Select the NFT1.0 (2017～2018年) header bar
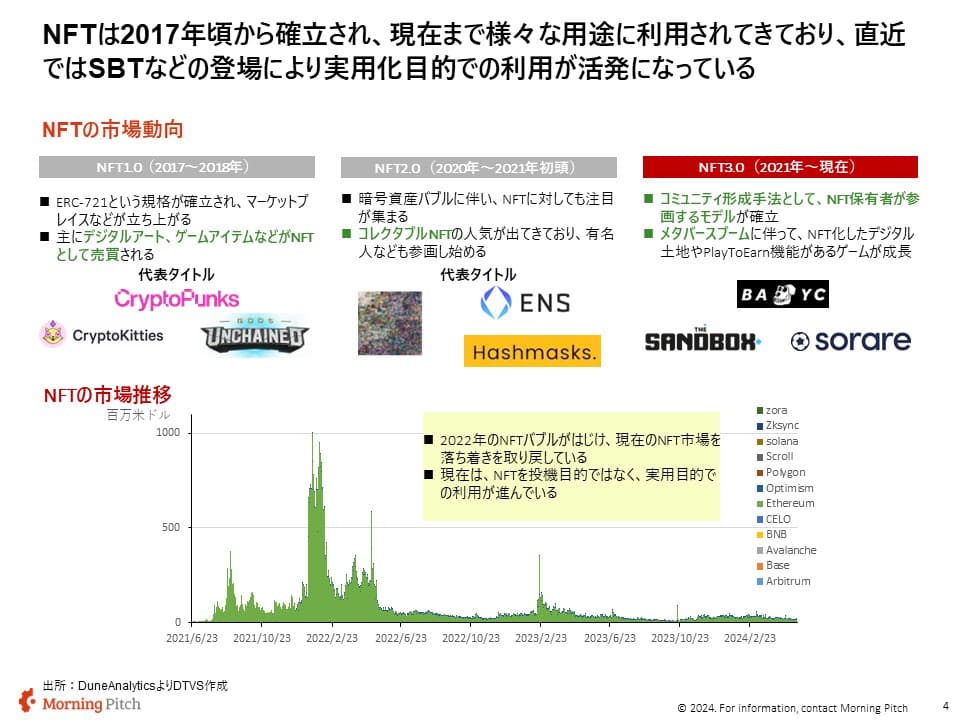960x720 pixels. pyautogui.click(x=177, y=167)
